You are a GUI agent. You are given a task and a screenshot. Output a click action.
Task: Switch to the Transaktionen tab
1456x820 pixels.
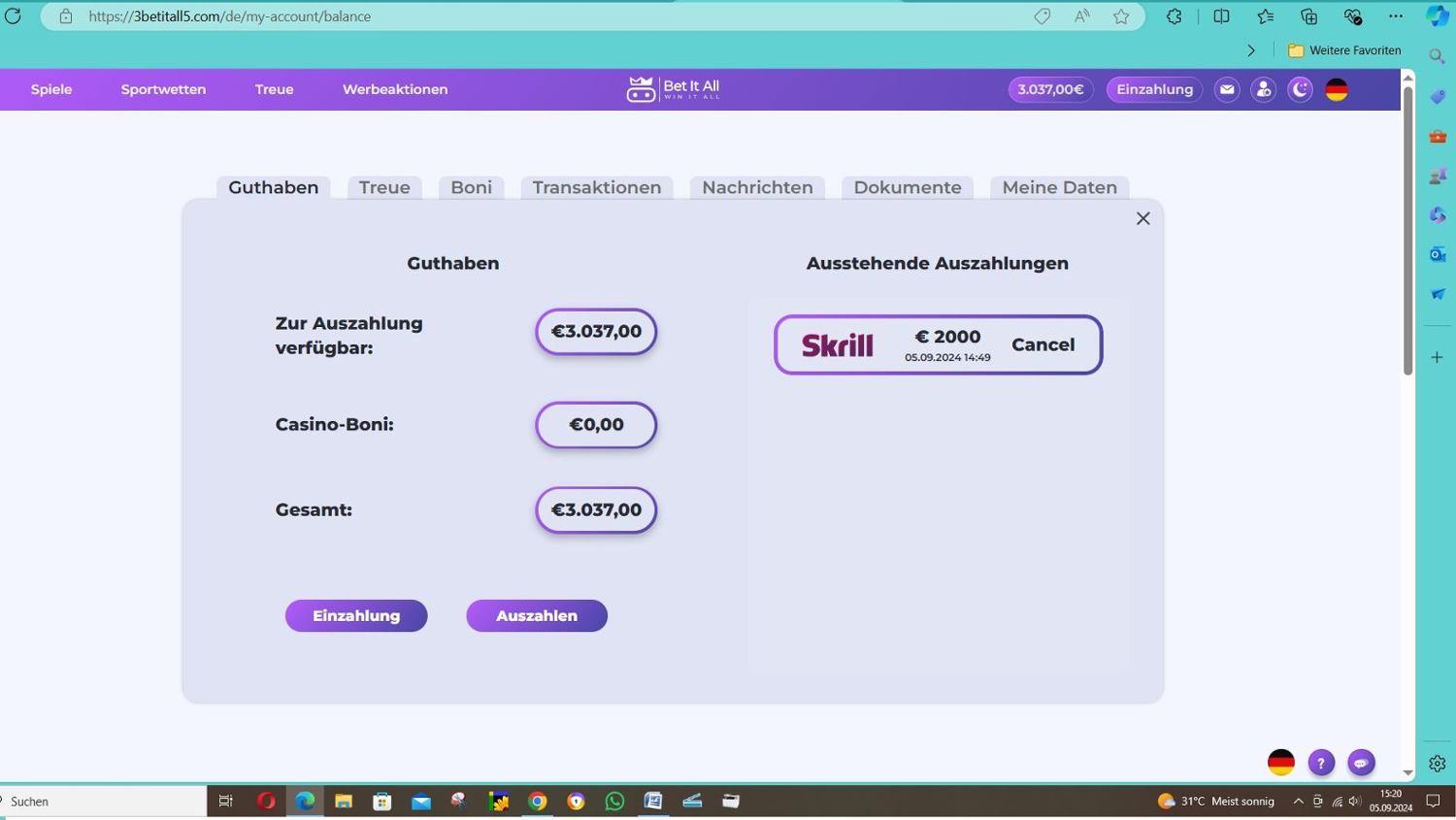(x=596, y=187)
